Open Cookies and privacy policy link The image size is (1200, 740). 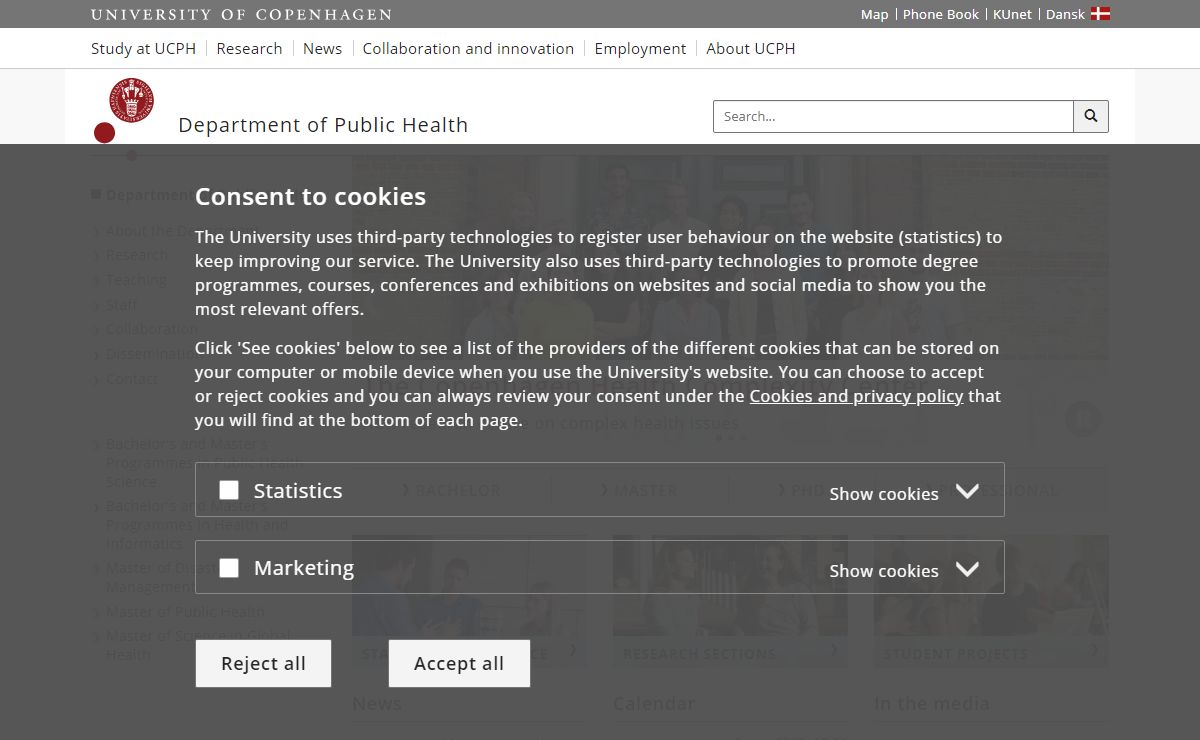856,396
